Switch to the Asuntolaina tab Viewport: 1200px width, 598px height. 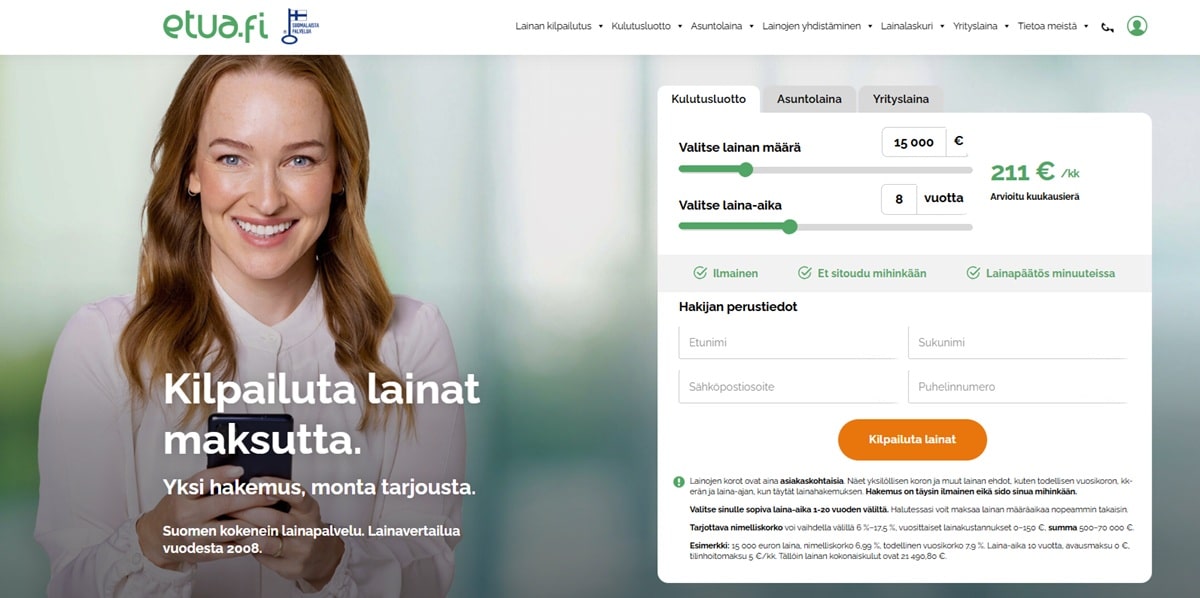click(809, 99)
